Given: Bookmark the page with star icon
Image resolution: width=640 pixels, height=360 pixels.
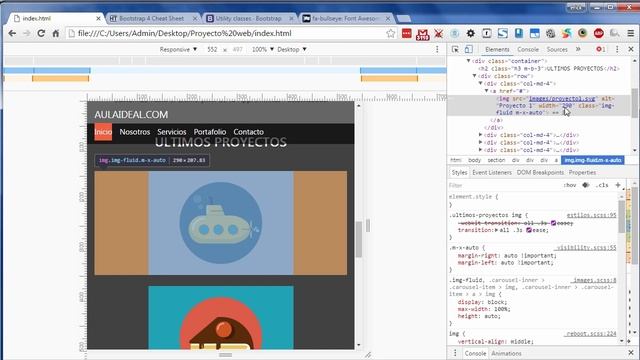Looking at the screenshot, I should 391,33.
